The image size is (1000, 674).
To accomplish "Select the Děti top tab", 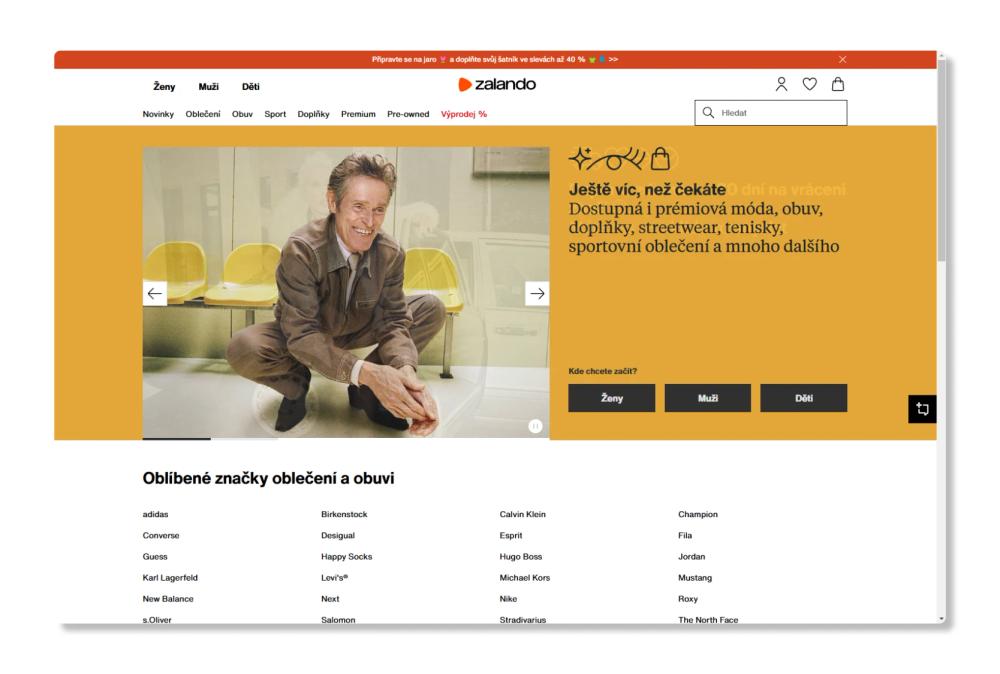I will [x=251, y=87].
